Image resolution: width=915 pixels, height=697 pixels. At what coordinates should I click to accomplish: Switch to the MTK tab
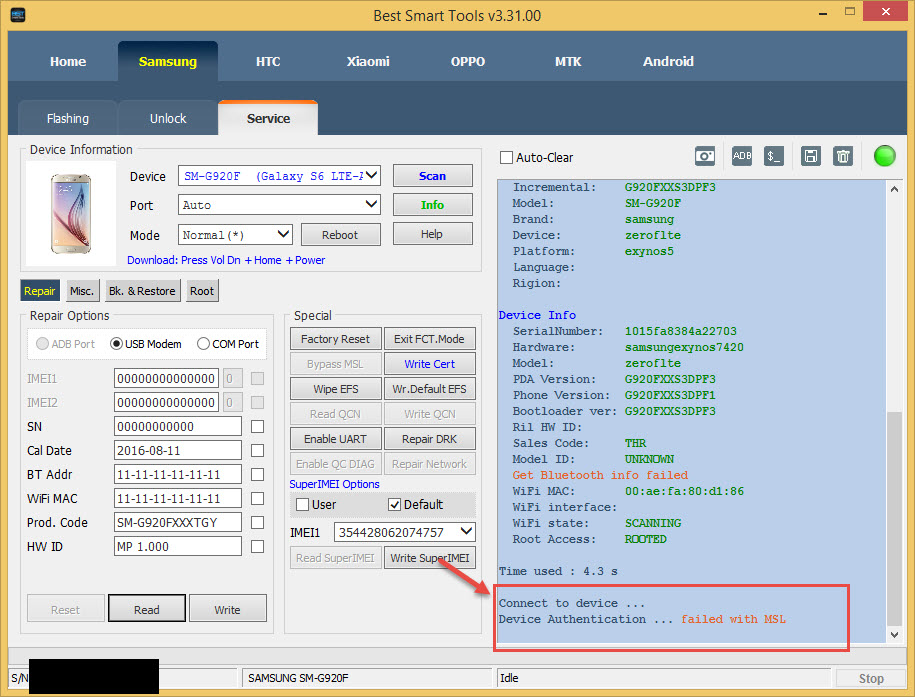[568, 61]
